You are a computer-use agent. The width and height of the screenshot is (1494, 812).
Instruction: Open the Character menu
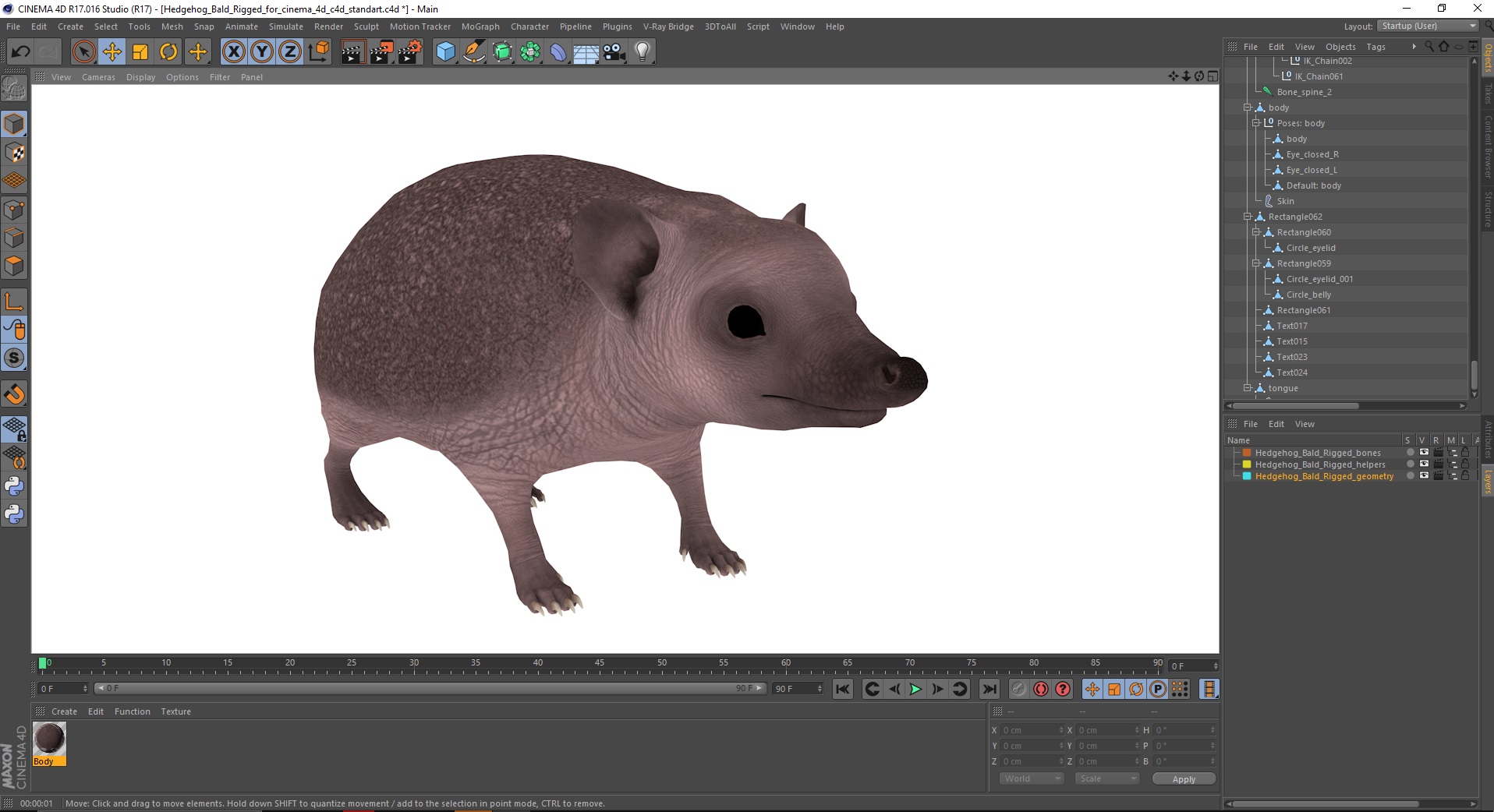529,26
